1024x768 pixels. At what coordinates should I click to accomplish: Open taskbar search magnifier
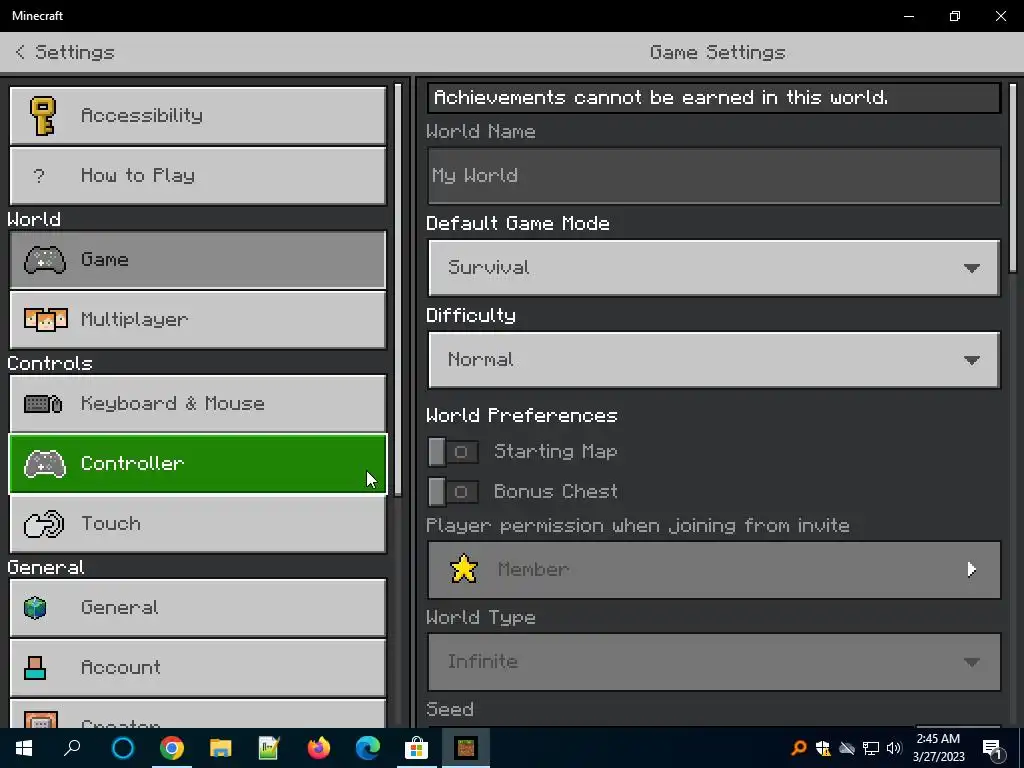click(72, 748)
